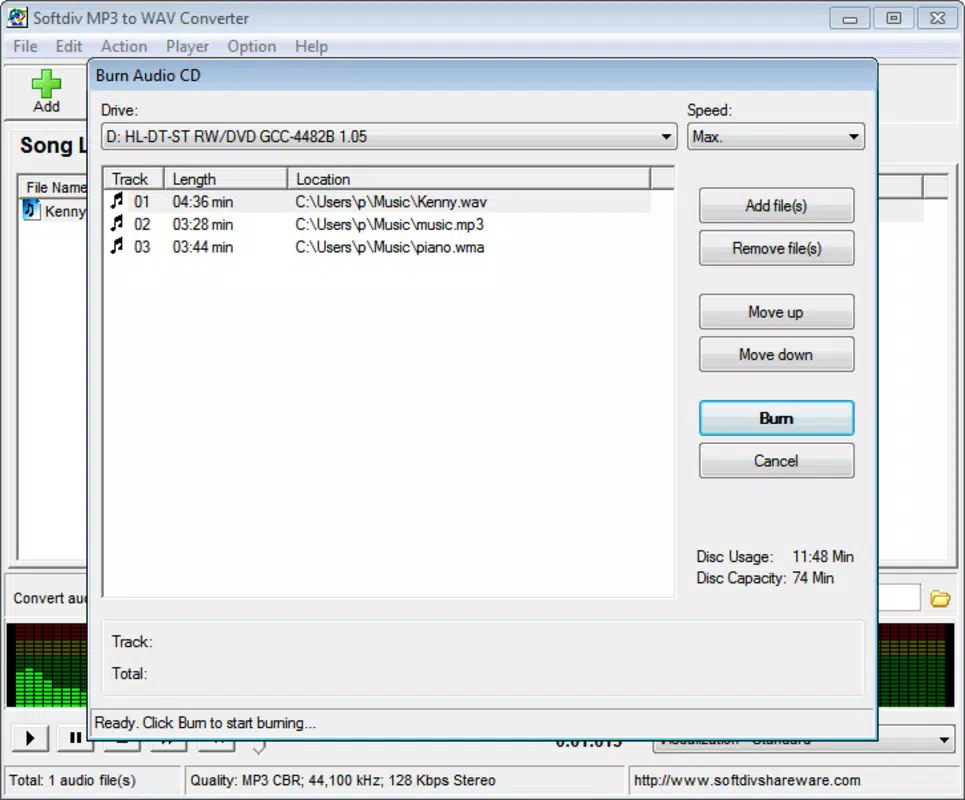Click the Disc Usage 11:48 Min value
The image size is (965, 800).
click(x=823, y=556)
